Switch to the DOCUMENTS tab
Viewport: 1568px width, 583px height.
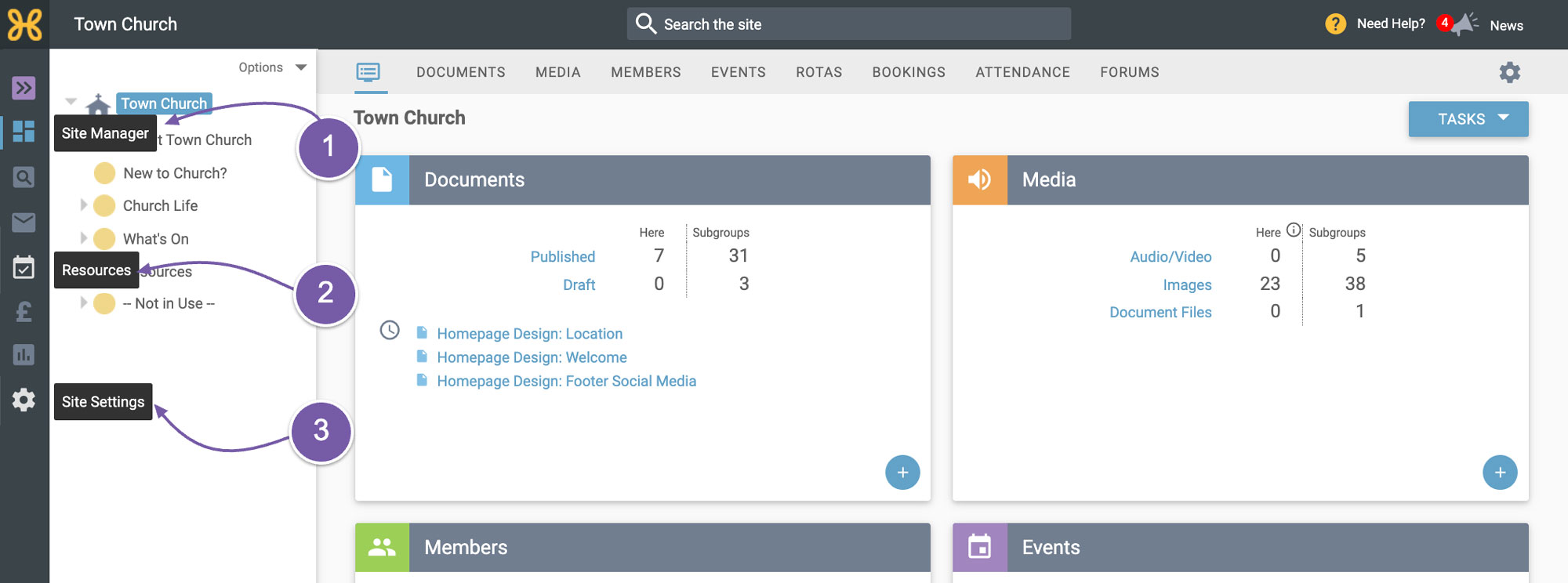pyautogui.click(x=461, y=72)
